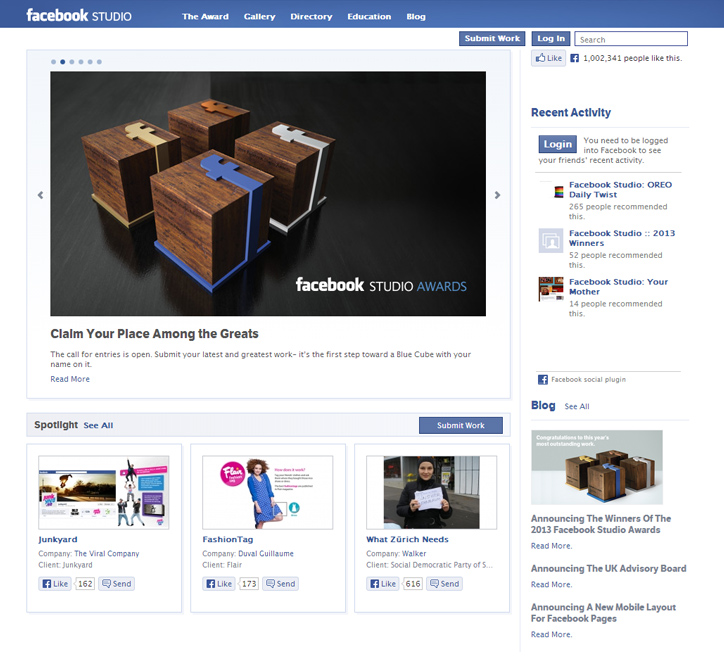Advance carousel with right arrow
This screenshot has width=724, height=660.
coord(497,195)
